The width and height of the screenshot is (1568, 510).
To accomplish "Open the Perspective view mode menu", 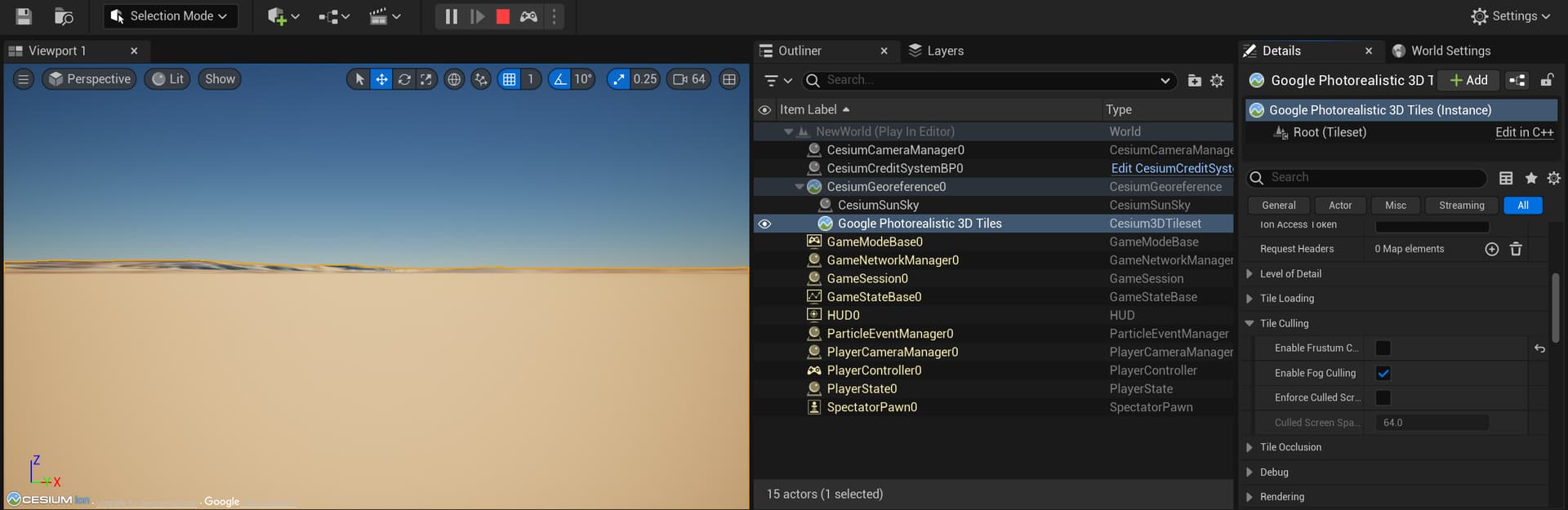I will pyautogui.click(x=90, y=79).
